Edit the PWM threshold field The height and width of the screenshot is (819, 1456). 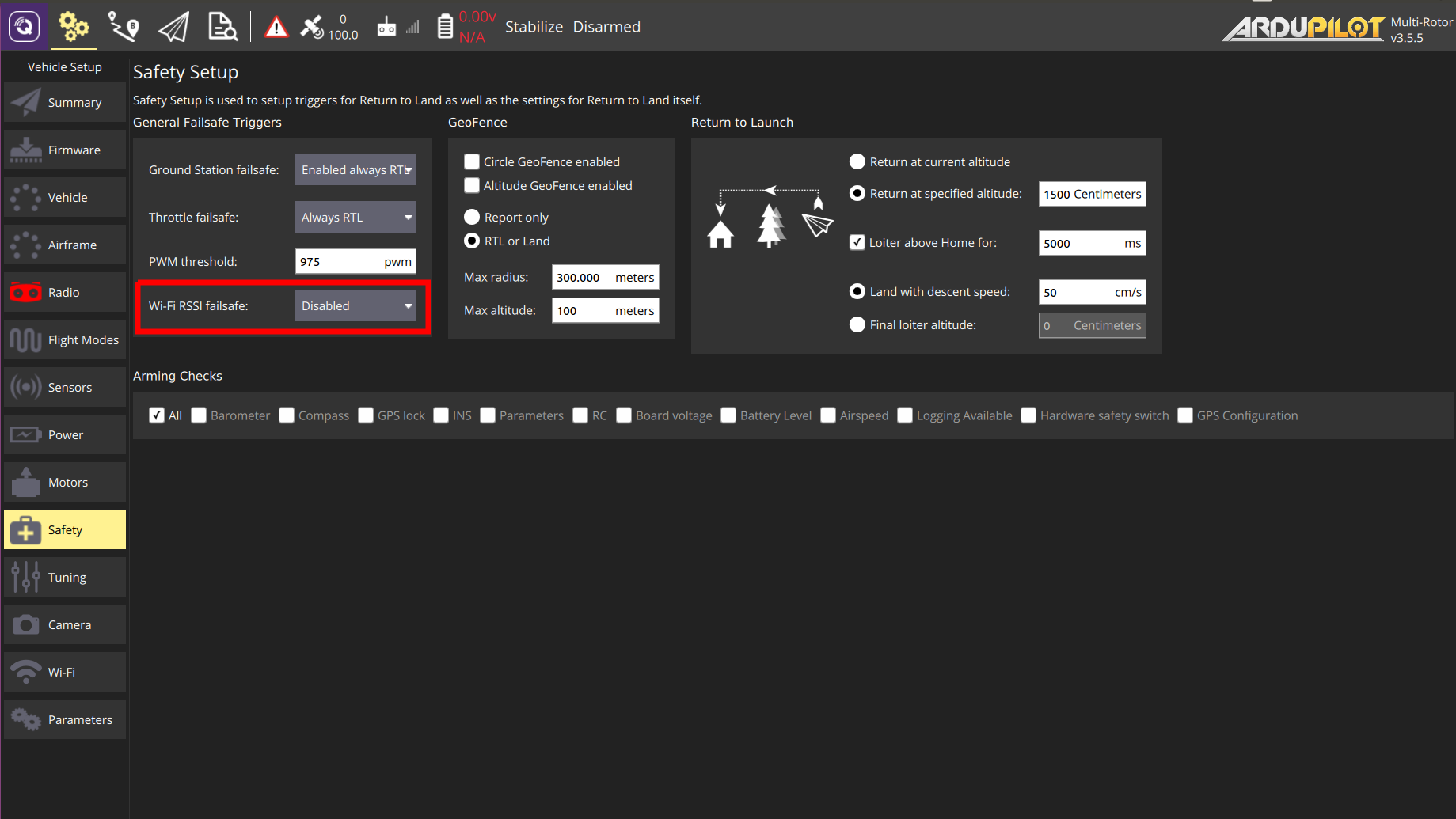(x=355, y=261)
